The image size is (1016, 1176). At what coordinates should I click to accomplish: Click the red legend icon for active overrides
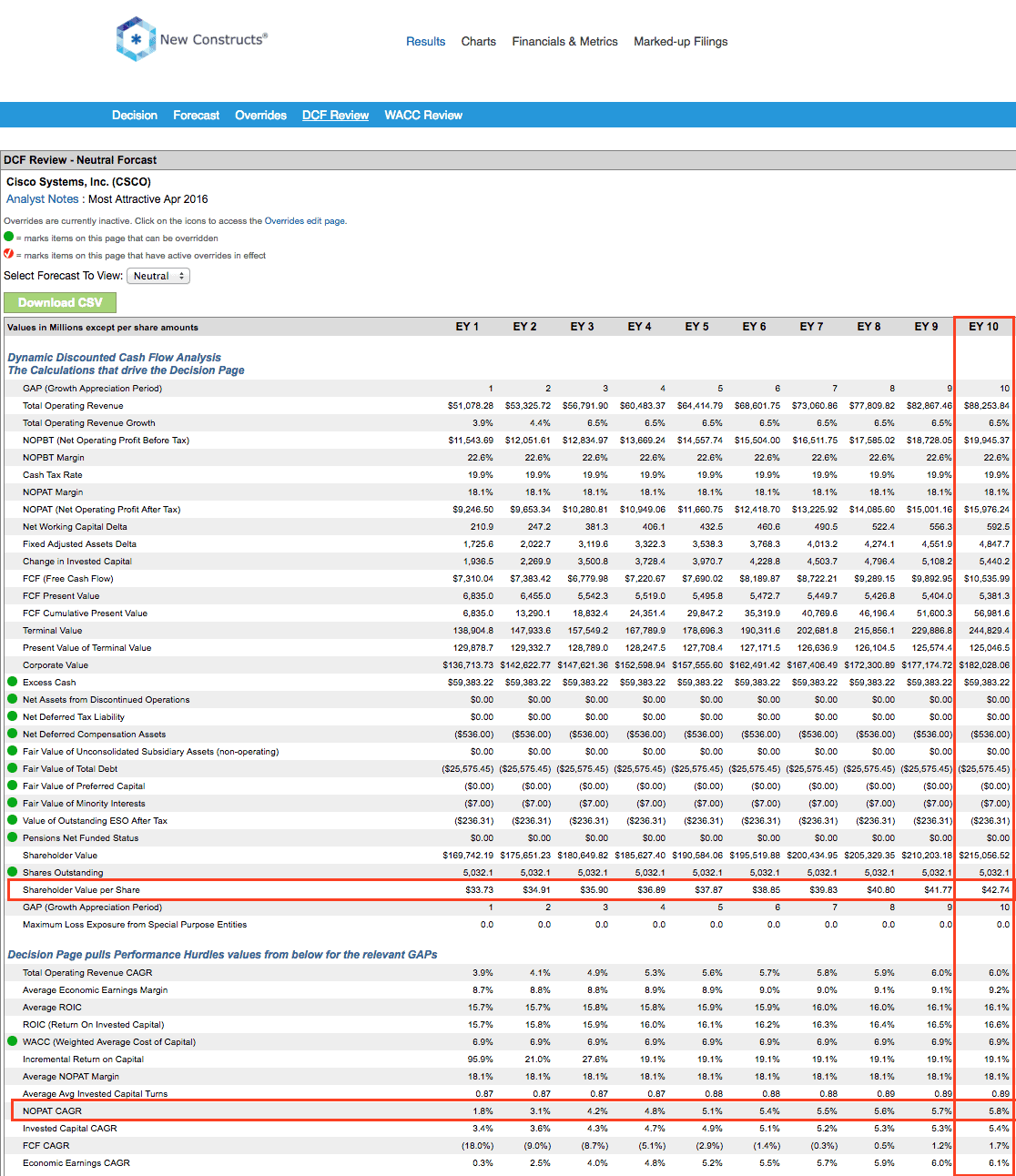9,254
